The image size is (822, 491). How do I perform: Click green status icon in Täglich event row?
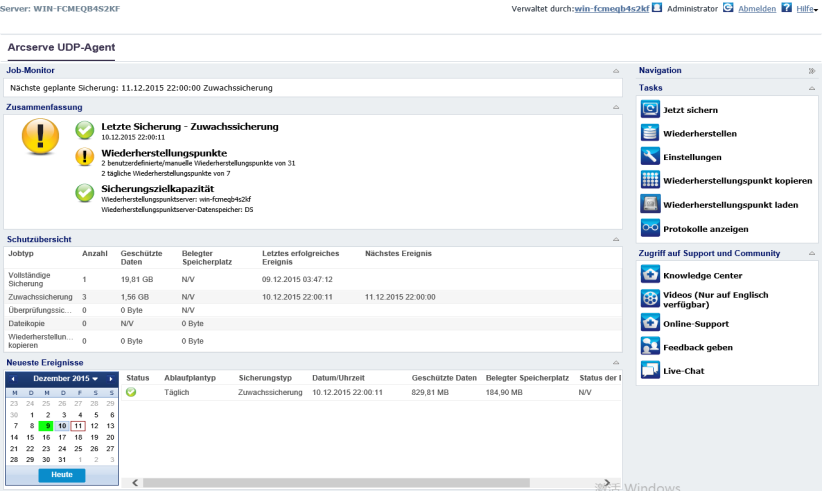point(131,392)
